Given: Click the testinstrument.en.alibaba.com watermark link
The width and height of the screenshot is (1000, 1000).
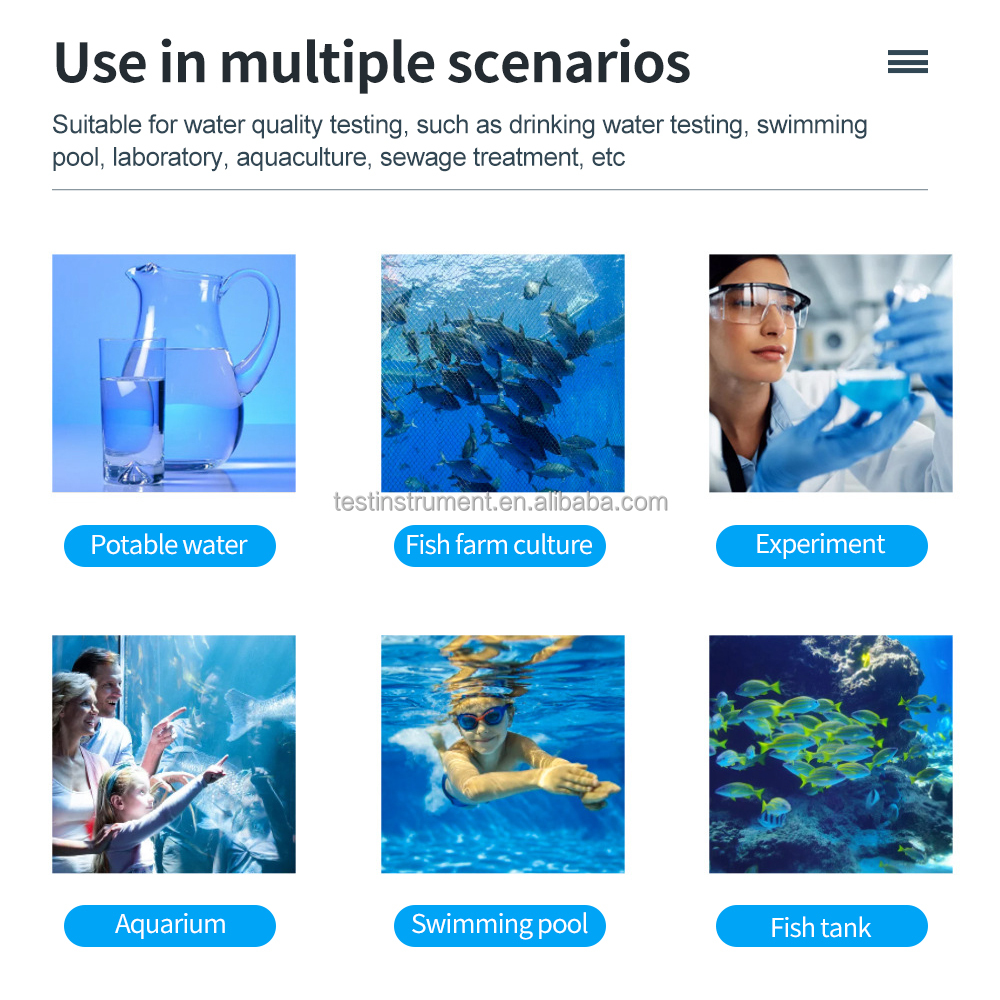Looking at the screenshot, I should [x=501, y=503].
